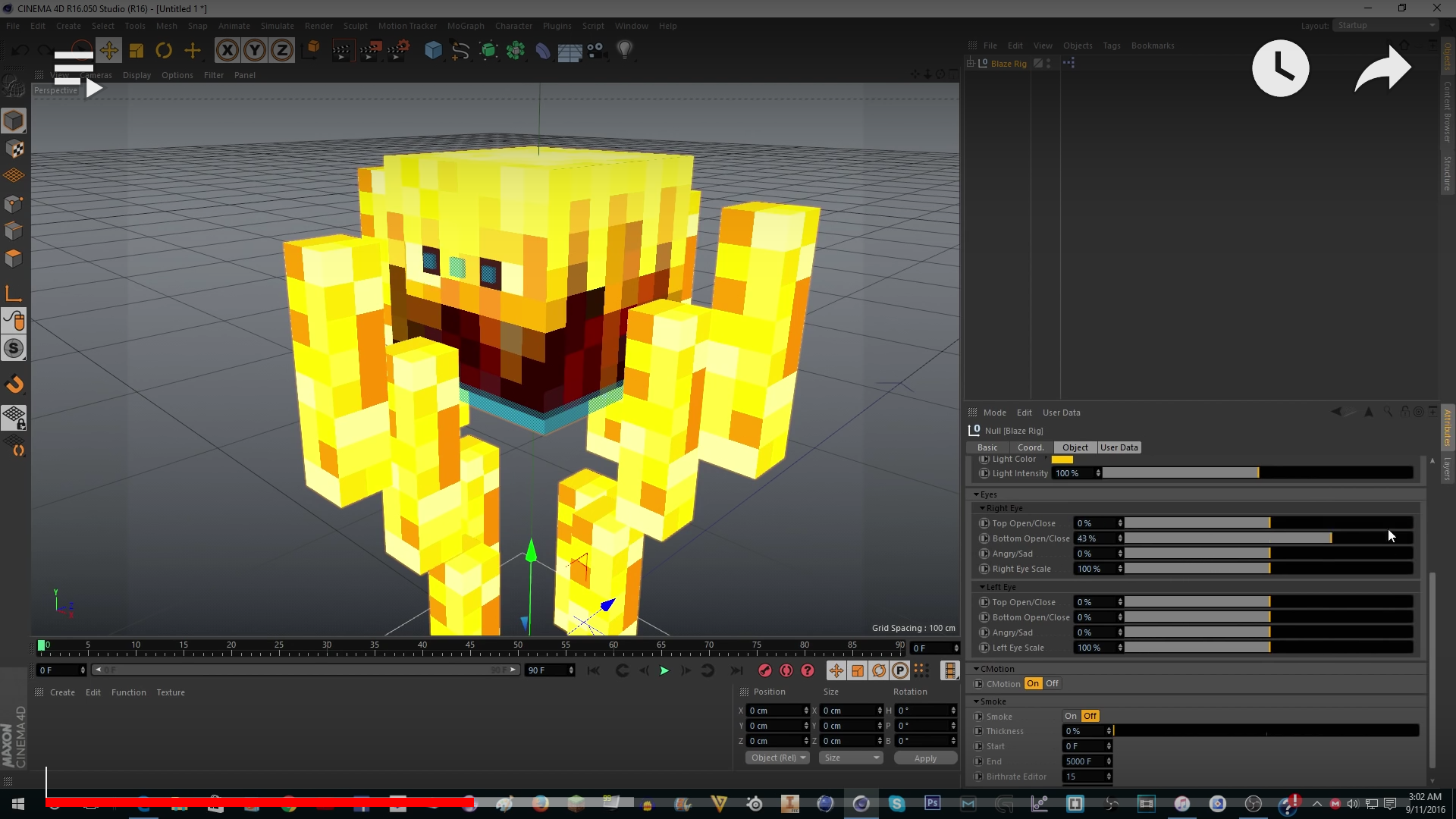Screen dimensions: 1456x819
Task: Turn Smoke On
Action: (x=1071, y=716)
